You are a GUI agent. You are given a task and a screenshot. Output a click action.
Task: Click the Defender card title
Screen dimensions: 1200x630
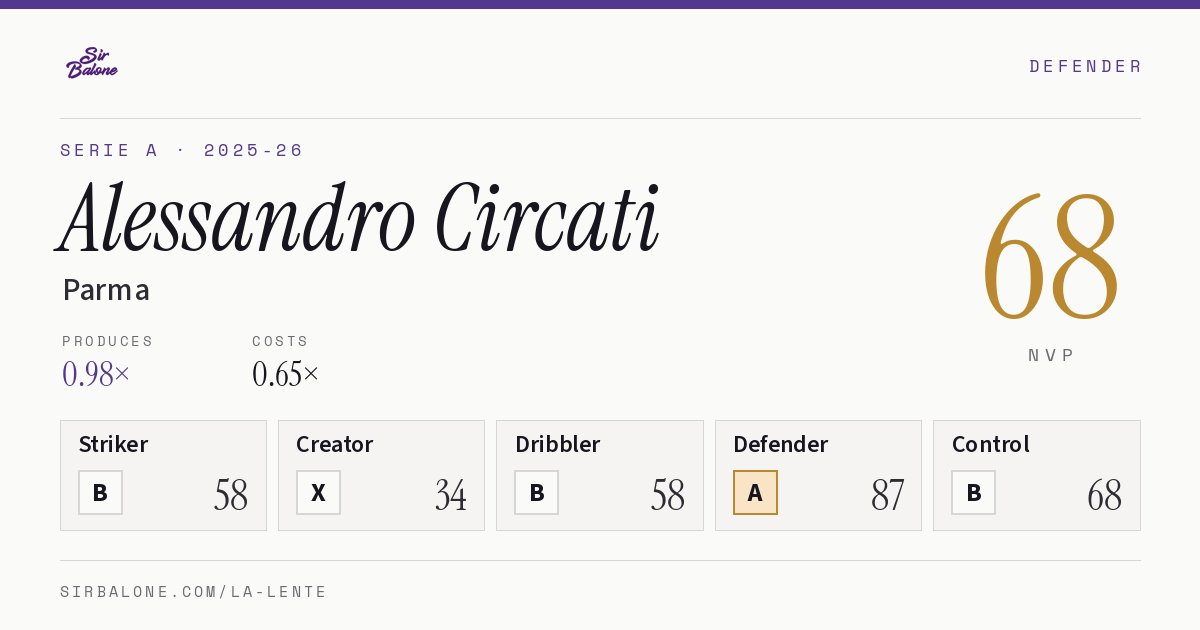tap(781, 444)
